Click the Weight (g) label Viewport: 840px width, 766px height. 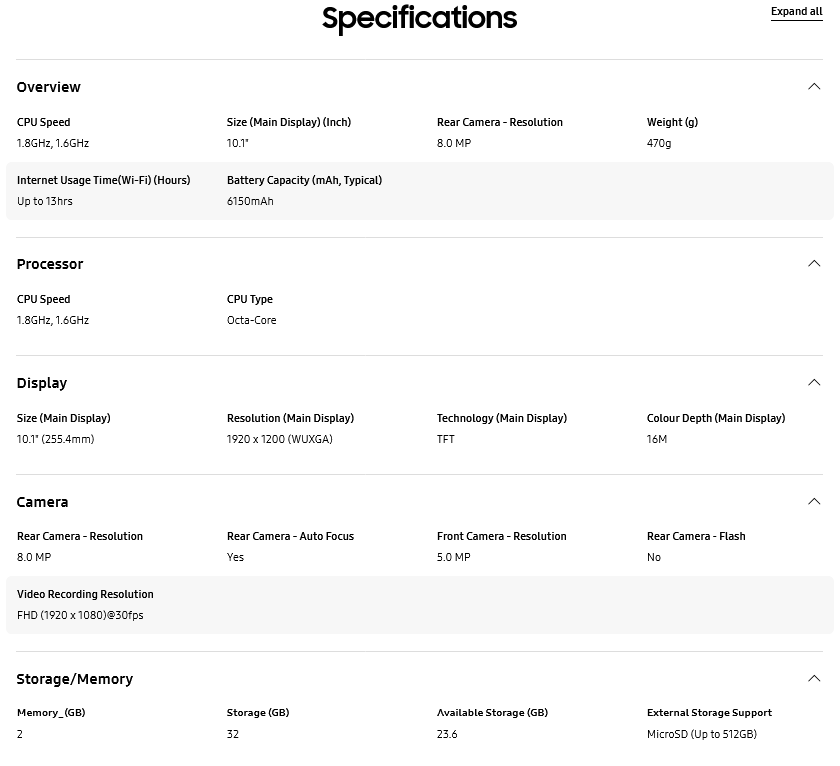point(672,122)
